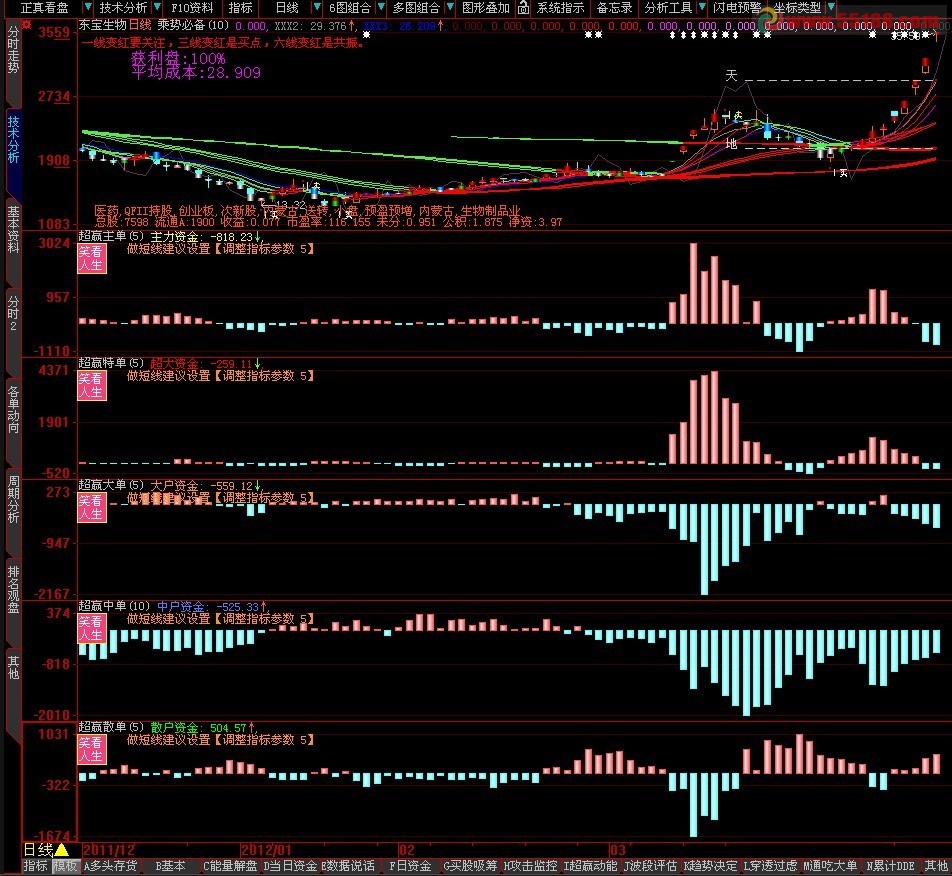Click the yellow triangle beside bottom 日线
This screenshot has width=952, height=876.
tap(62, 850)
